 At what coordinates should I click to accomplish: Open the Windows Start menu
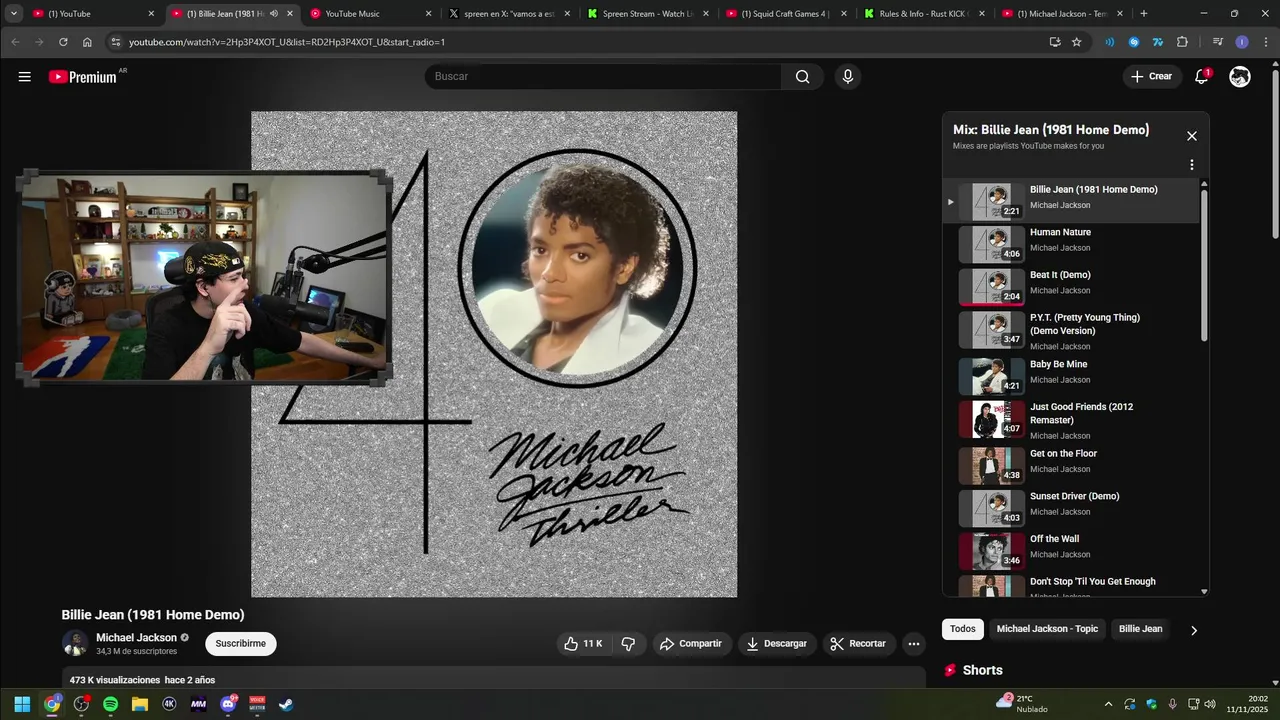pos(22,704)
